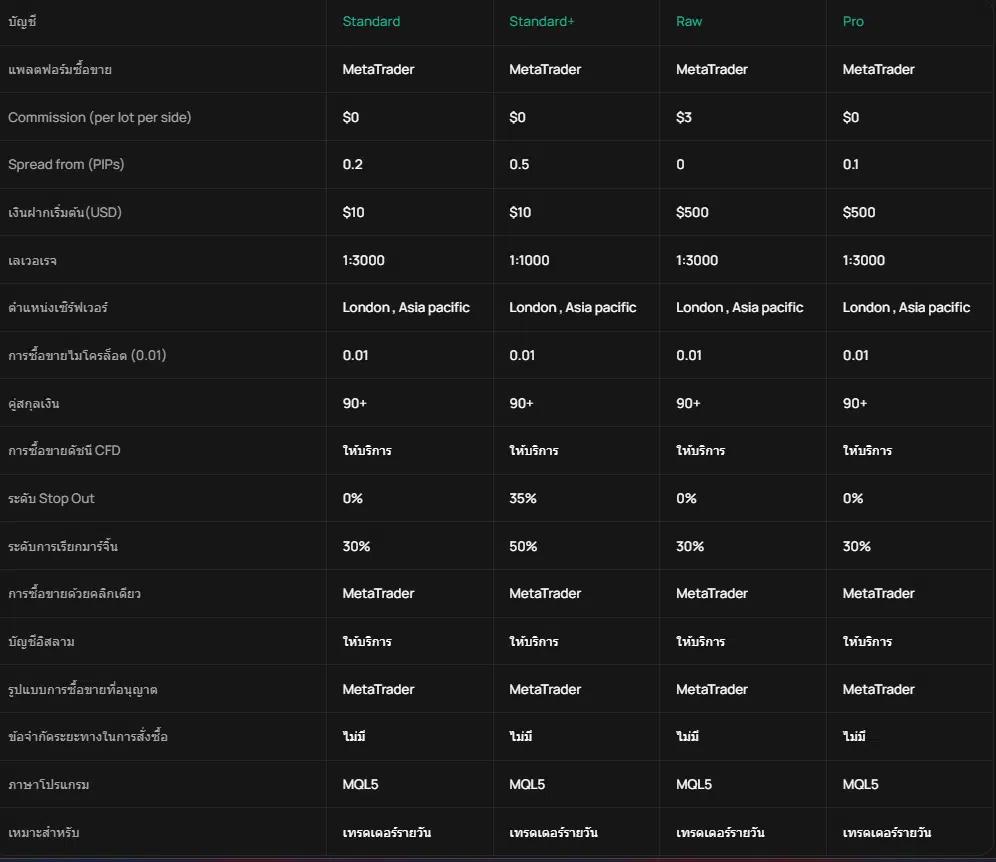Select the 'เลเวอเรจ' row label
The image size is (996, 862).
pyautogui.click(x=32, y=260)
